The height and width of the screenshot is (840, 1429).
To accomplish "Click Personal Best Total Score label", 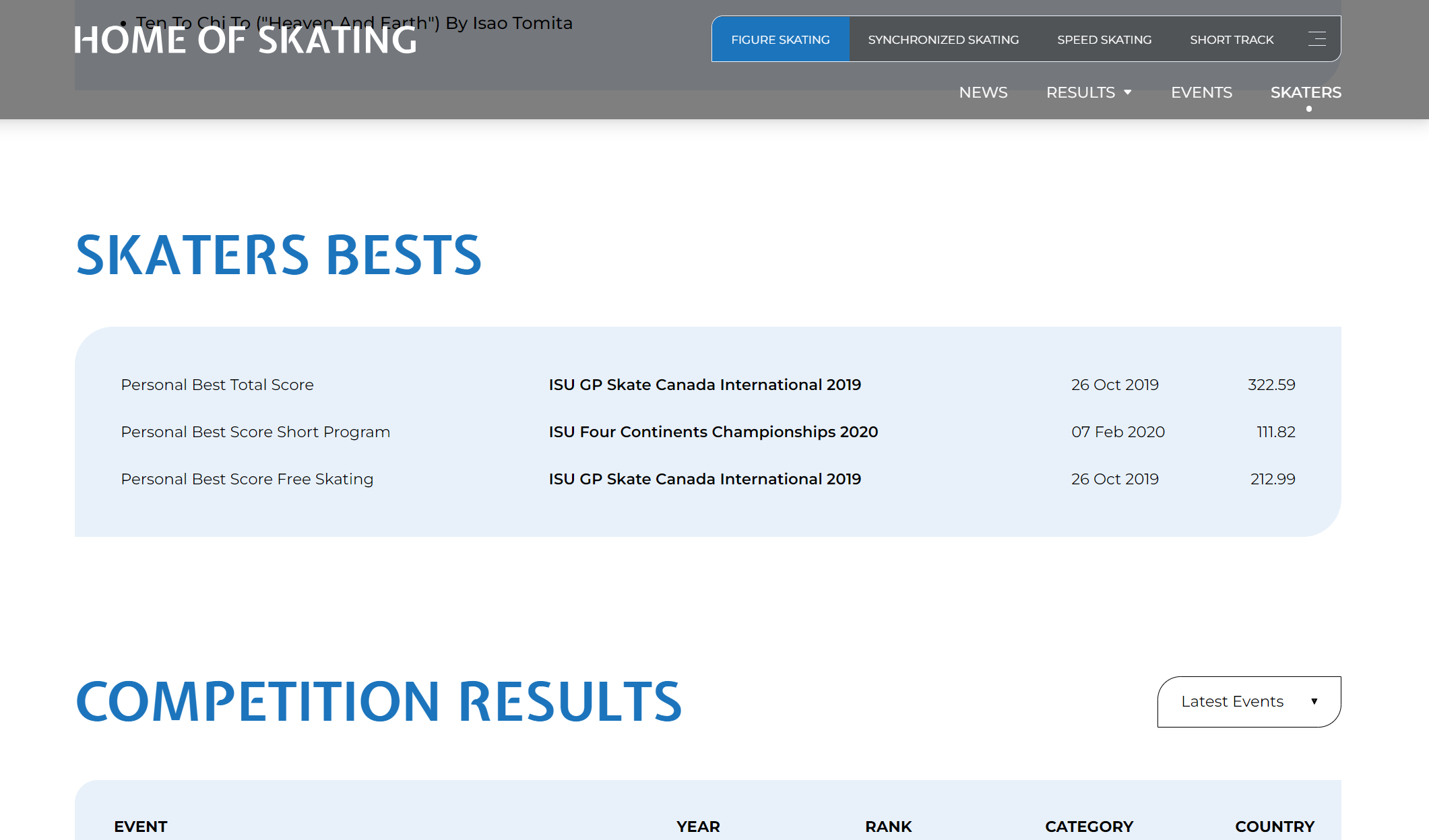I will click(217, 385).
